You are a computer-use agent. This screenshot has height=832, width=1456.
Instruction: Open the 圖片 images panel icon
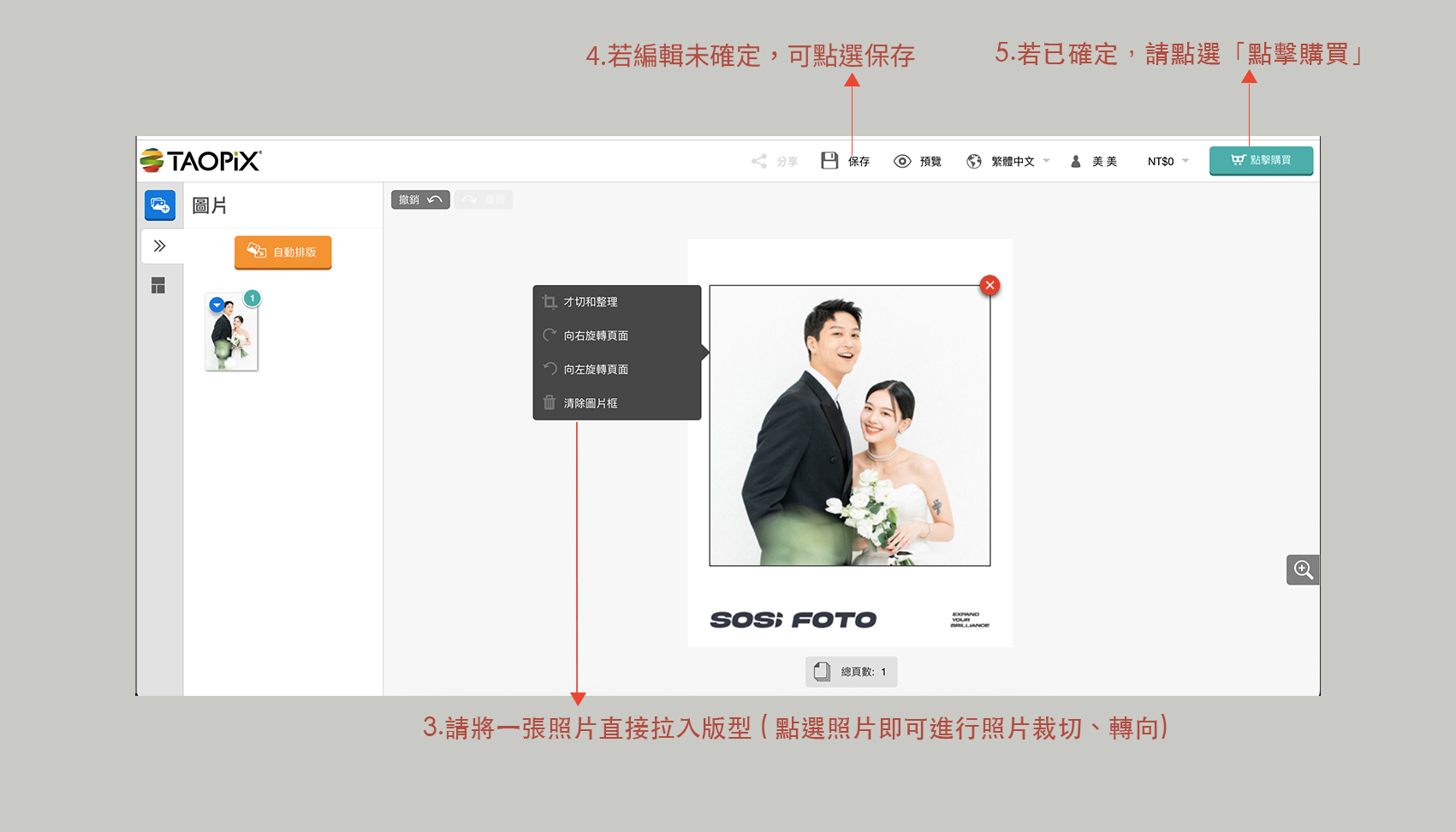[x=160, y=205]
